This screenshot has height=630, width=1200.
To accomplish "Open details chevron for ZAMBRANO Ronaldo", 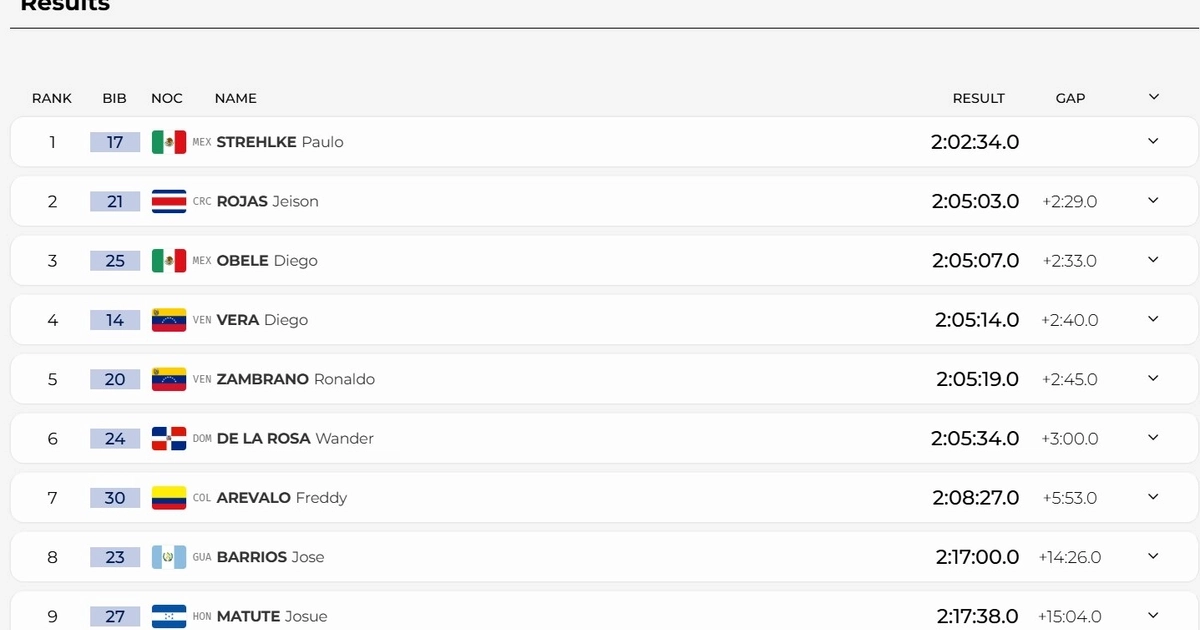I will coord(1153,378).
